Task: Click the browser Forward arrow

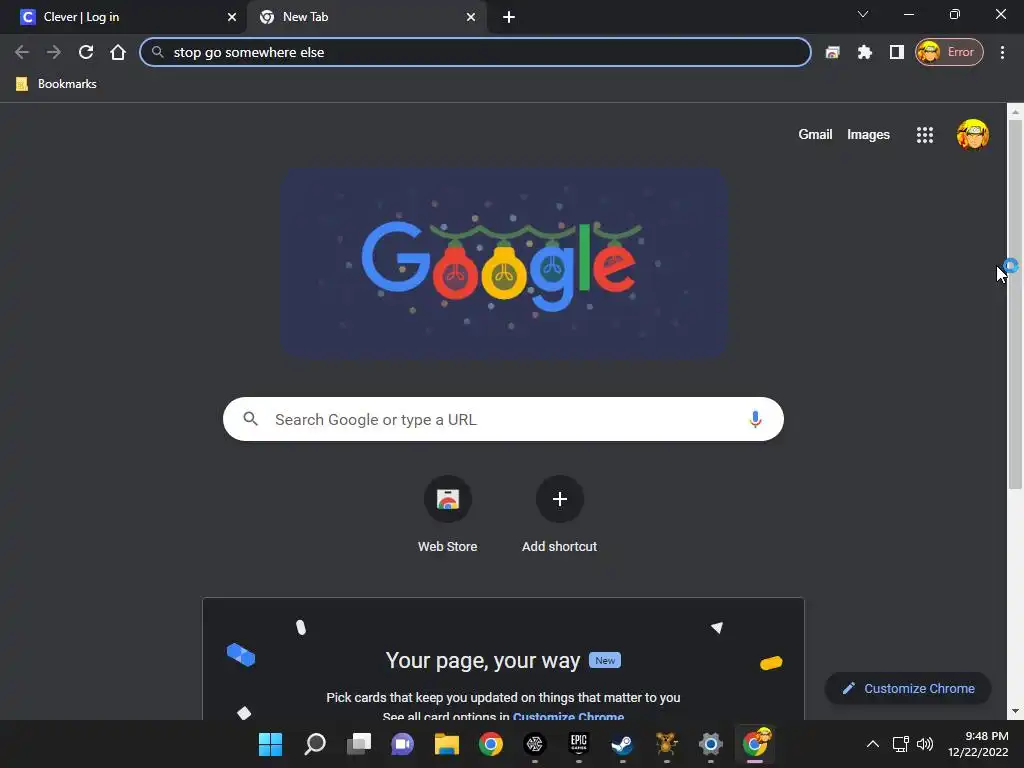Action: click(x=54, y=52)
